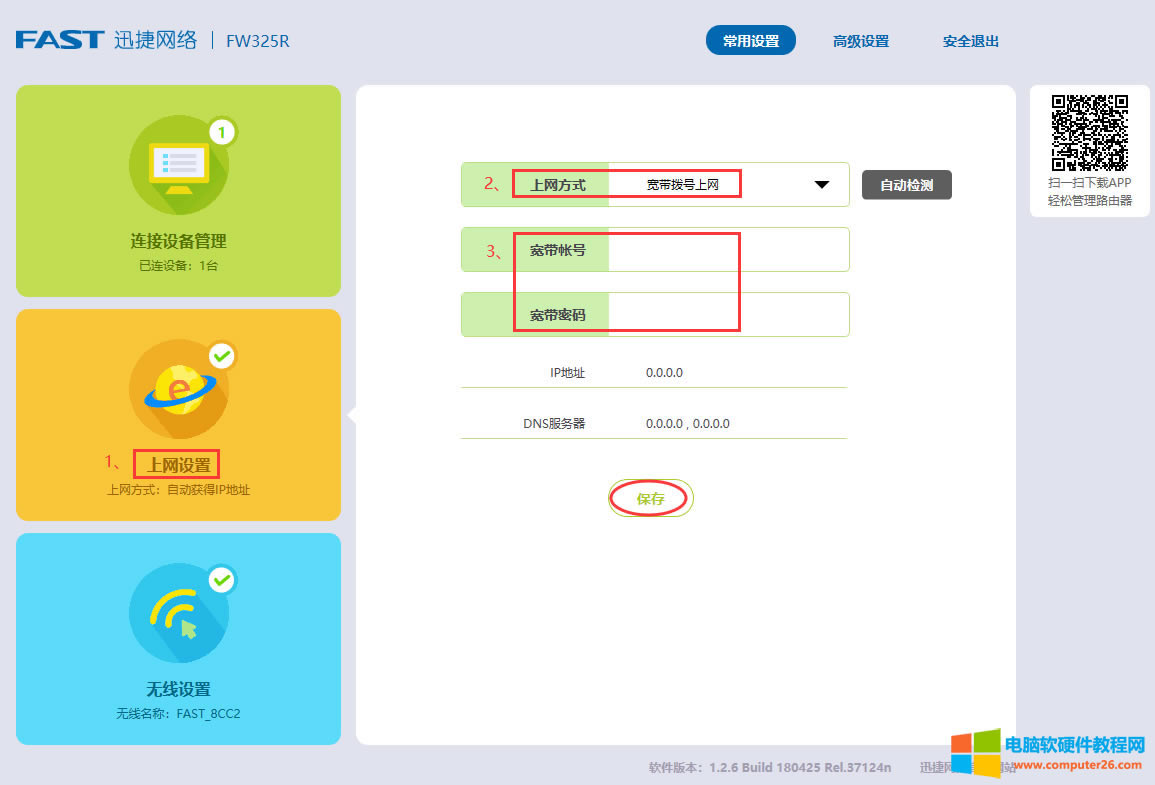Click the device count badge showing 1
This screenshot has height=785, width=1155.
(222, 131)
